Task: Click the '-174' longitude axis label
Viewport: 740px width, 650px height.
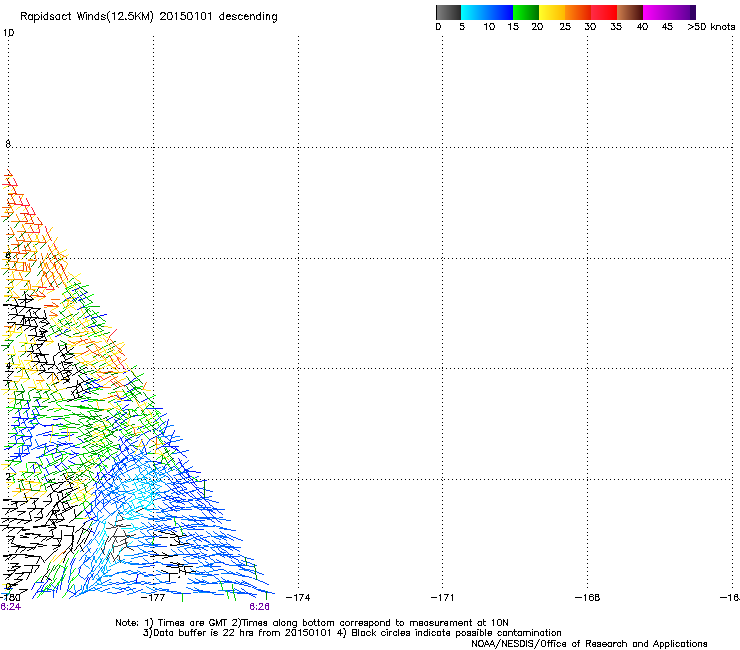Action: click(298, 598)
